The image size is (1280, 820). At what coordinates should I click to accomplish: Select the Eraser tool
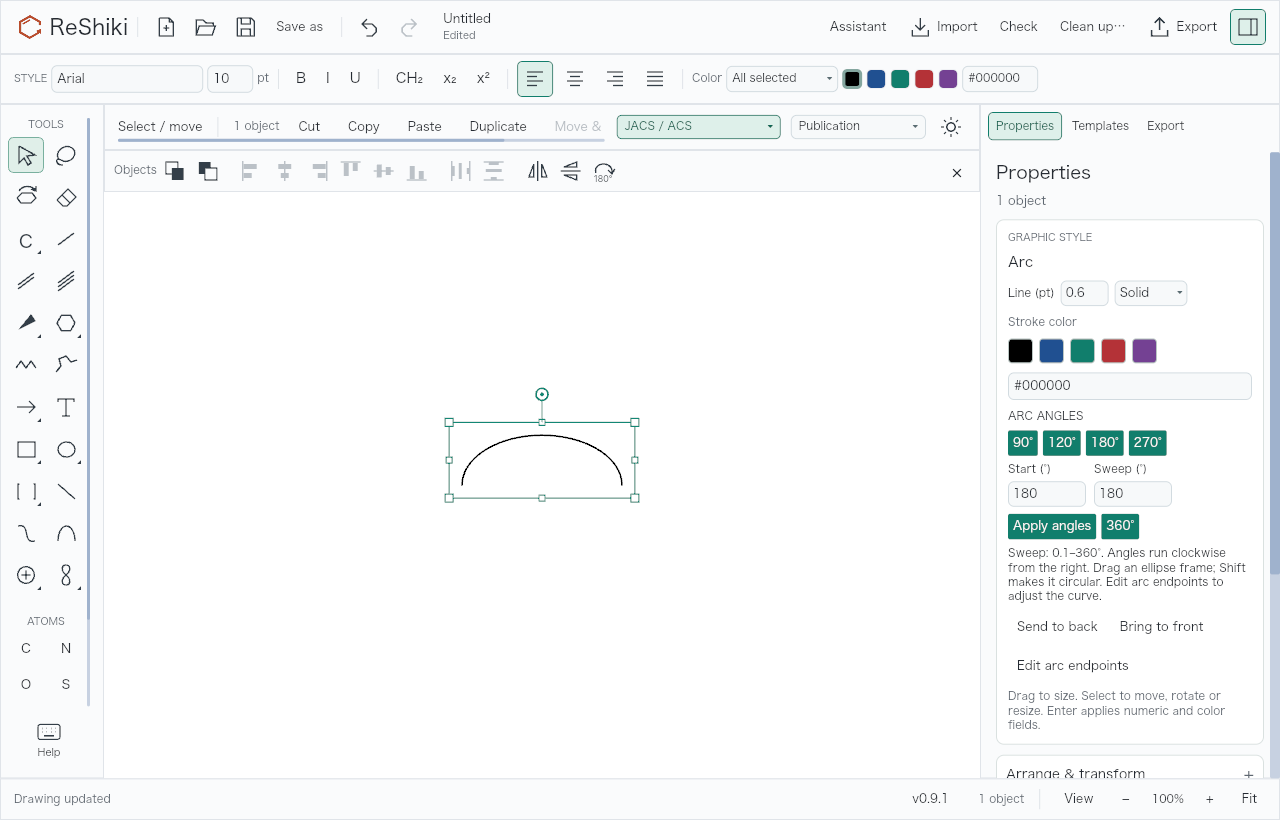[x=66, y=197]
